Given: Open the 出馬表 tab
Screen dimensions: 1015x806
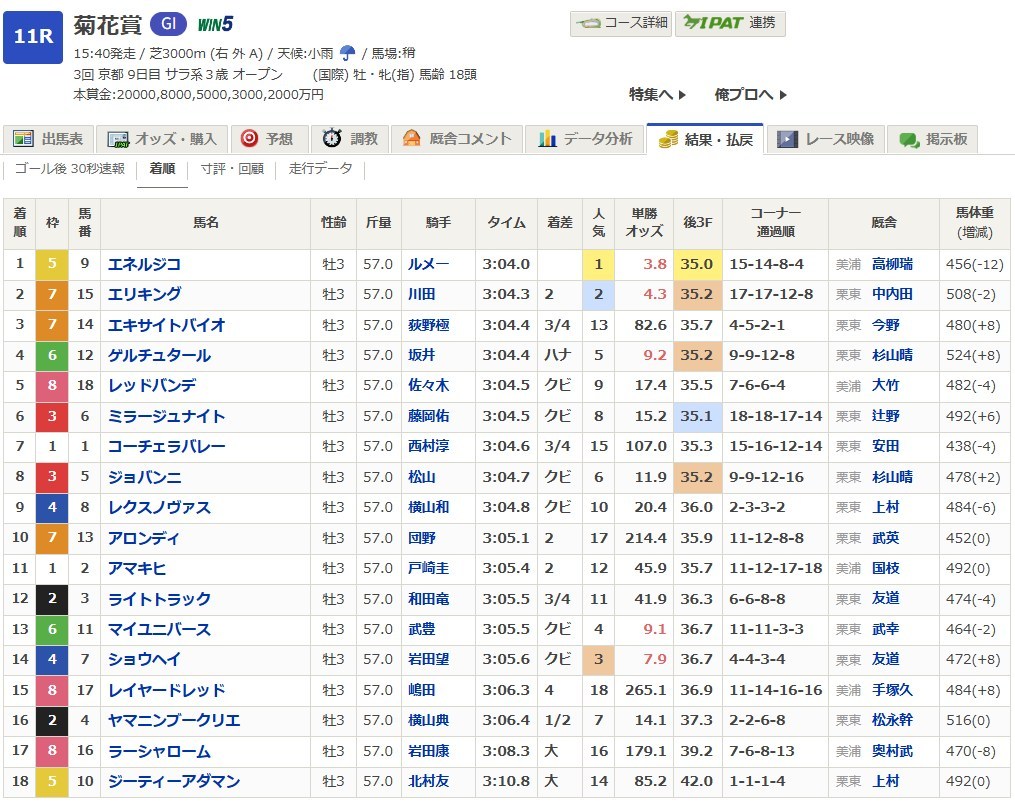Looking at the screenshot, I should click(51, 139).
